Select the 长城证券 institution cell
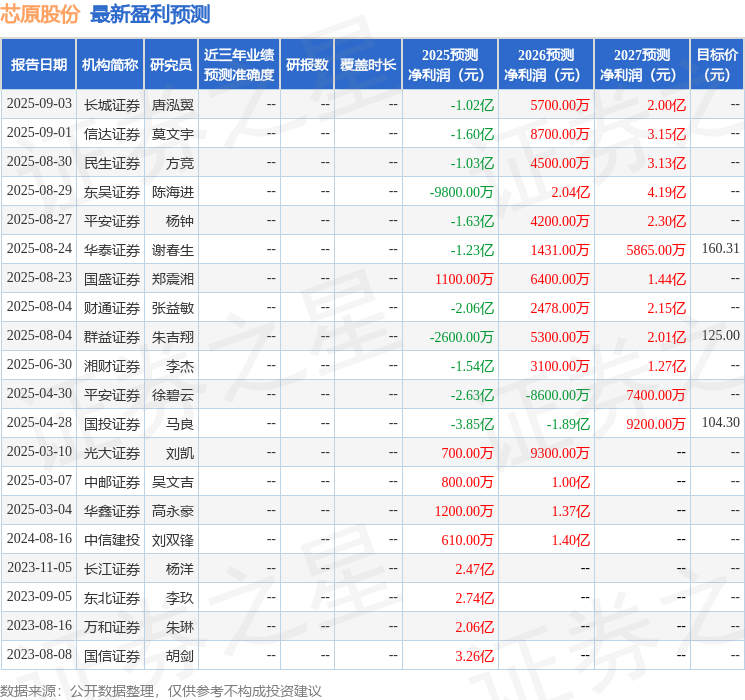The height and width of the screenshot is (700, 745). (112, 105)
